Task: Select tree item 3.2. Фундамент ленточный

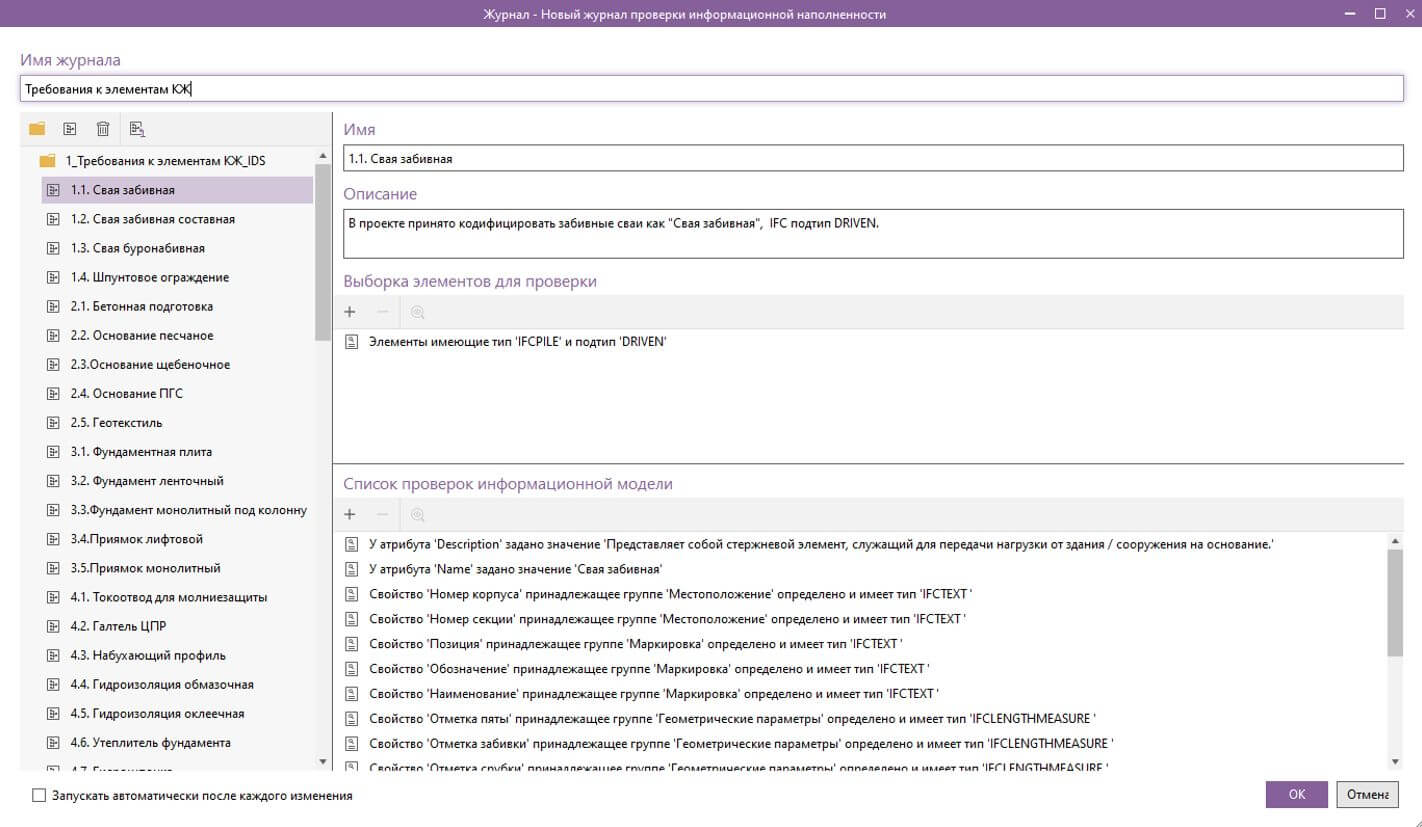Action: (x=177, y=480)
